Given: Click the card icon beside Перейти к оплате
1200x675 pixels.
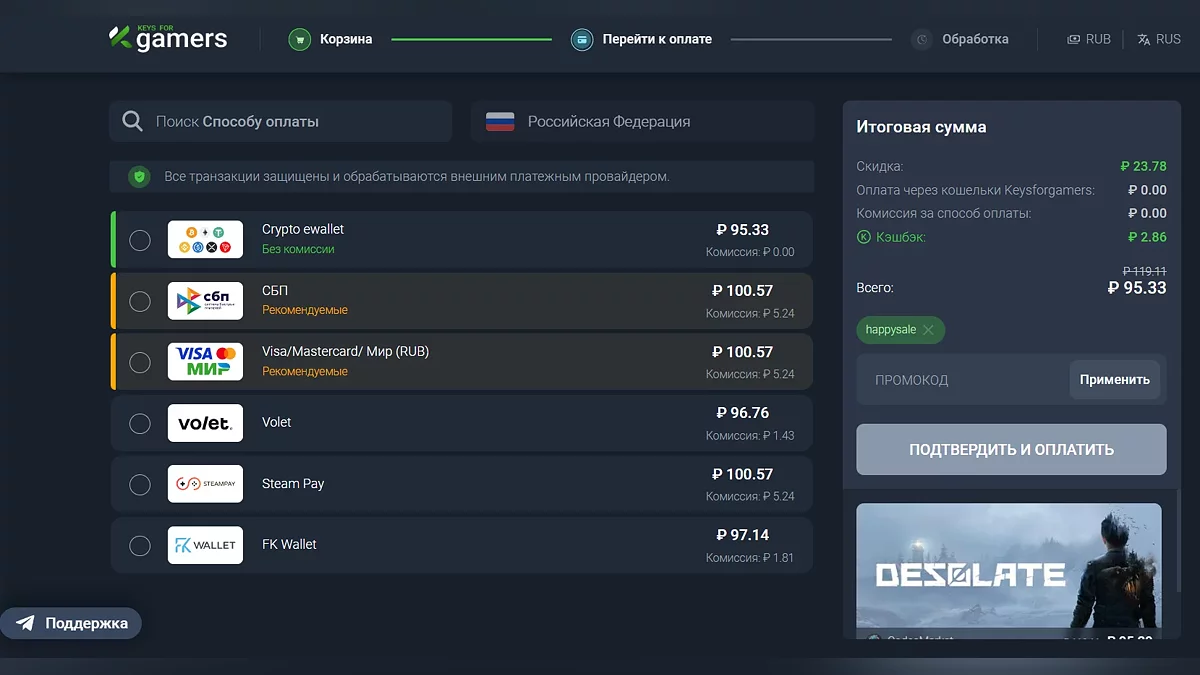Looking at the screenshot, I should pos(582,40).
